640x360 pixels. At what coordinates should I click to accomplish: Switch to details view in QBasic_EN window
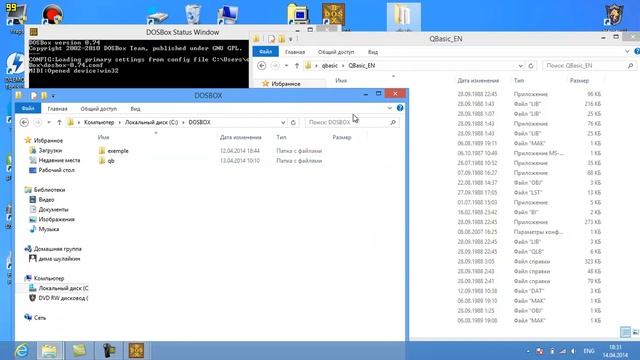point(625,332)
